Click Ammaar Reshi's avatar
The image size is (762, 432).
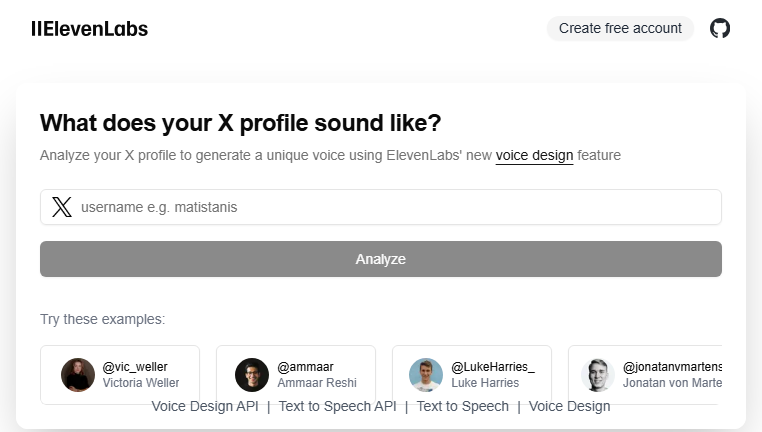[x=252, y=375]
